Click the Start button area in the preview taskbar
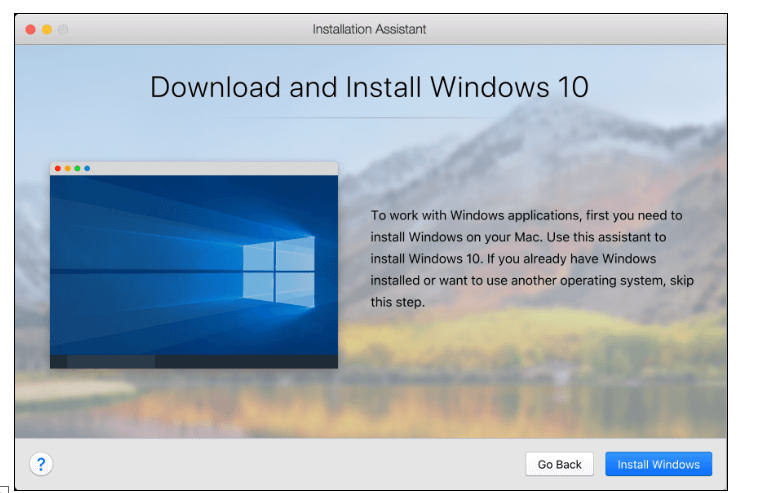775x493 pixels. pos(58,361)
